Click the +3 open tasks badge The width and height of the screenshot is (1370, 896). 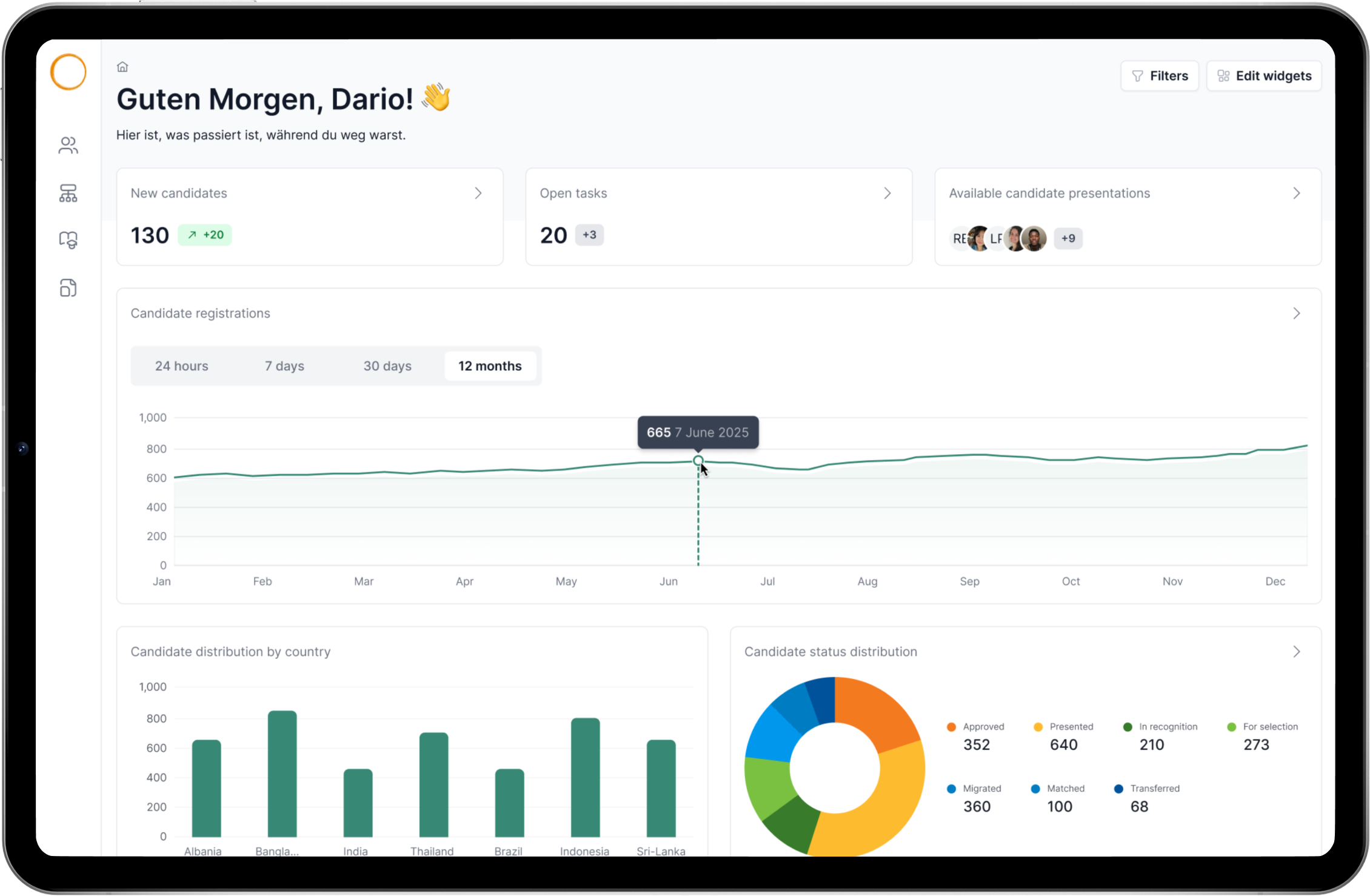coord(589,235)
